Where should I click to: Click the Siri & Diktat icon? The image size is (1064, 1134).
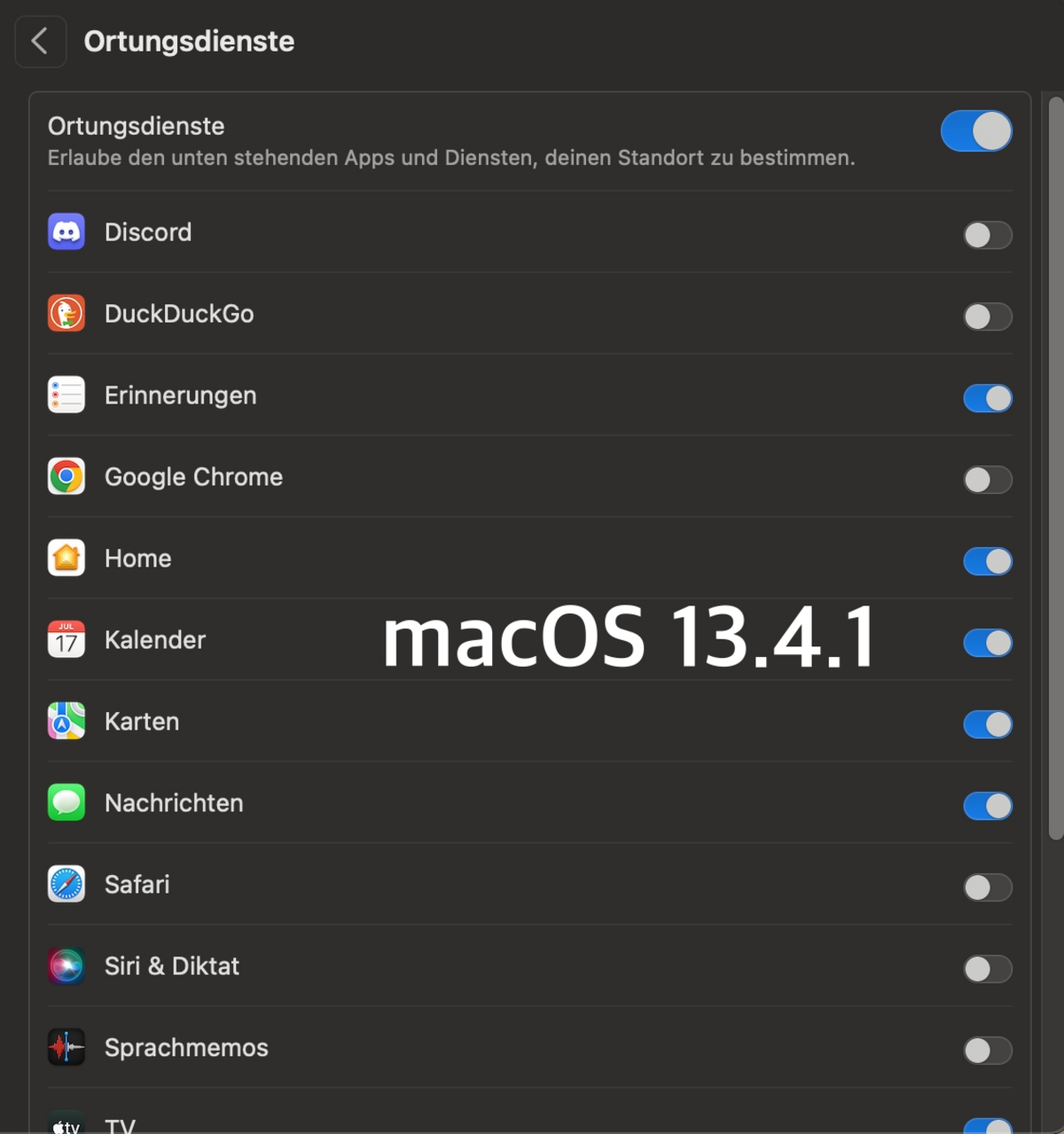(66, 966)
